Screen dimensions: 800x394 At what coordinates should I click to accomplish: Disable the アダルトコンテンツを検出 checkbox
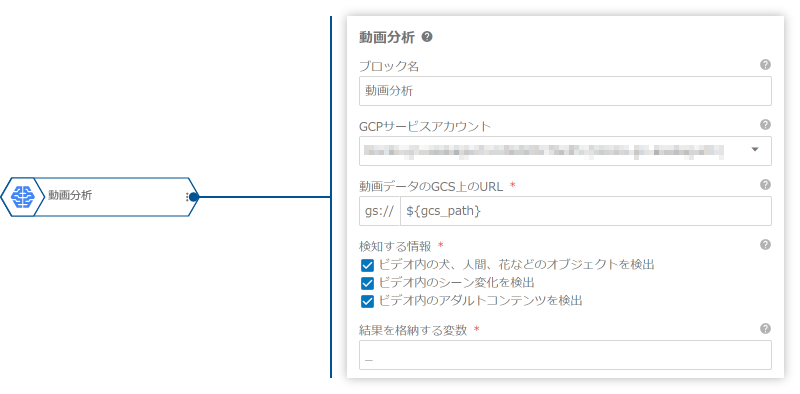(x=367, y=301)
